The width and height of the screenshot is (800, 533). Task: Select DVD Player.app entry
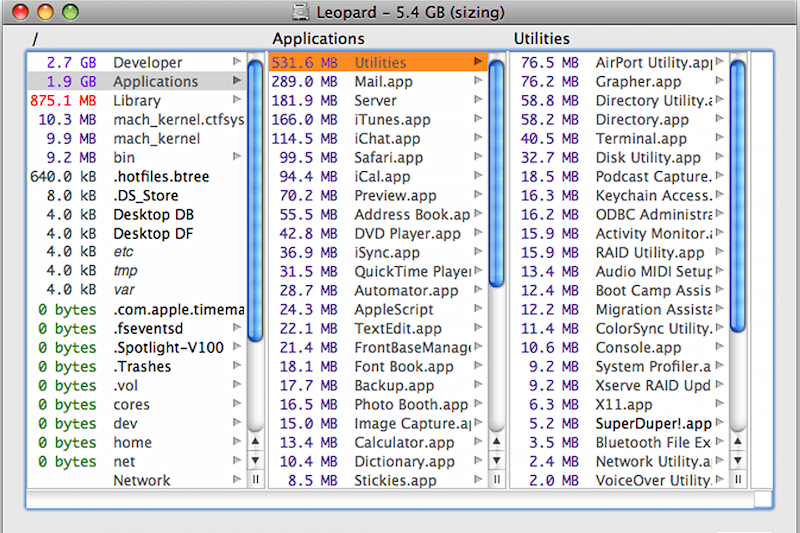[x=378, y=234]
